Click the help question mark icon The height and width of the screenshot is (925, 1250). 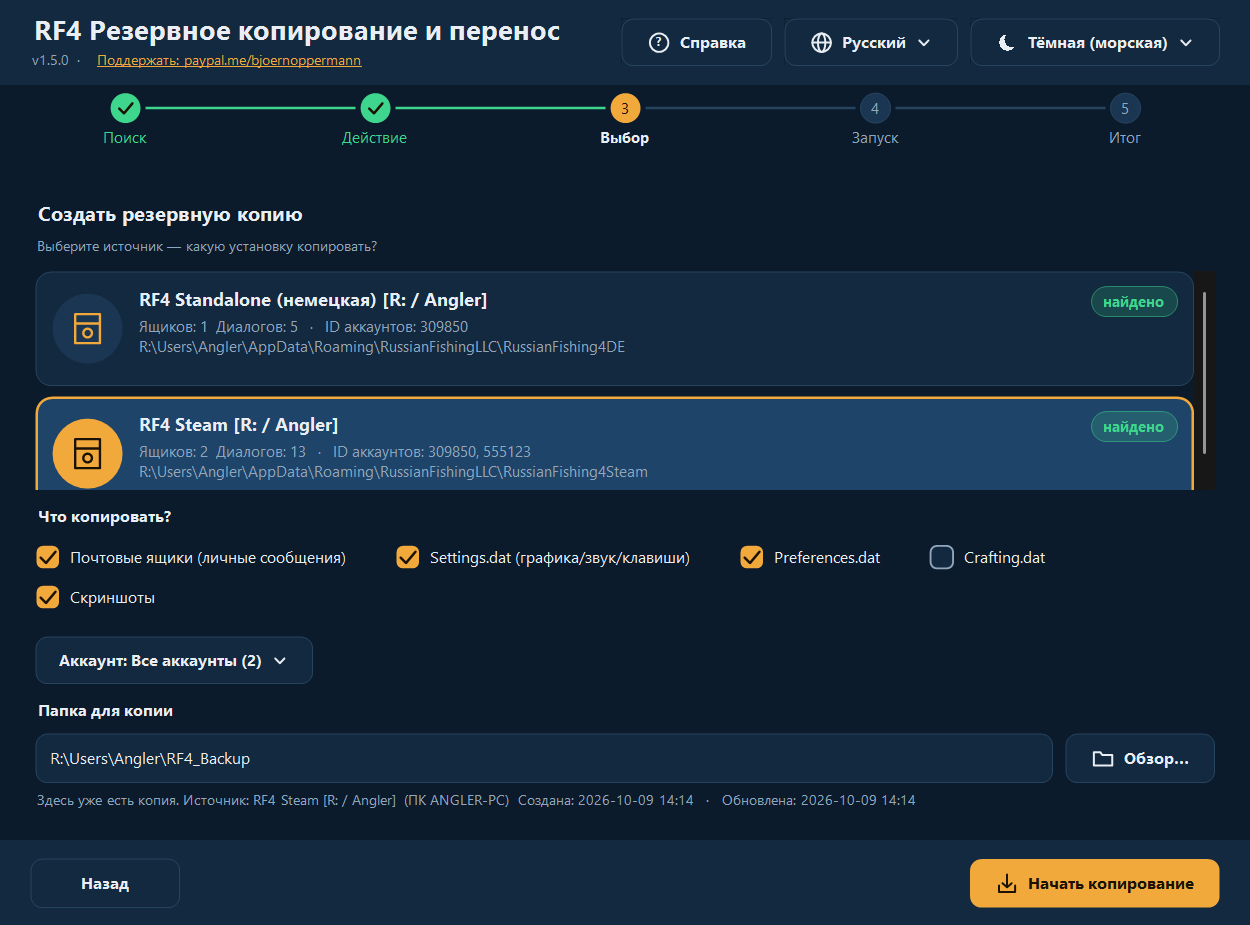tap(659, 43)
